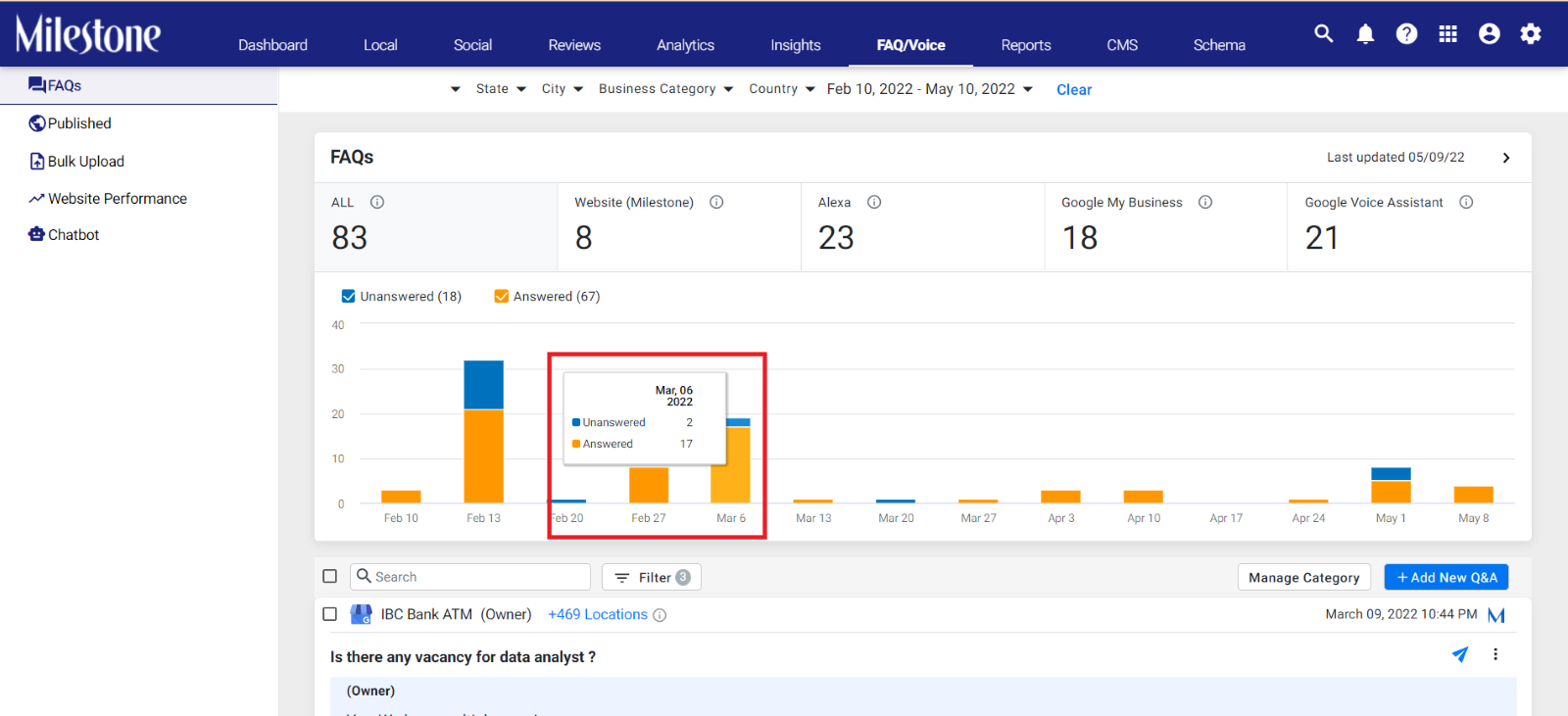Viewport: 1568px width, 716px height.
Task: Check the IBC Bank ATM row checkbox
Action: point(329,614)
